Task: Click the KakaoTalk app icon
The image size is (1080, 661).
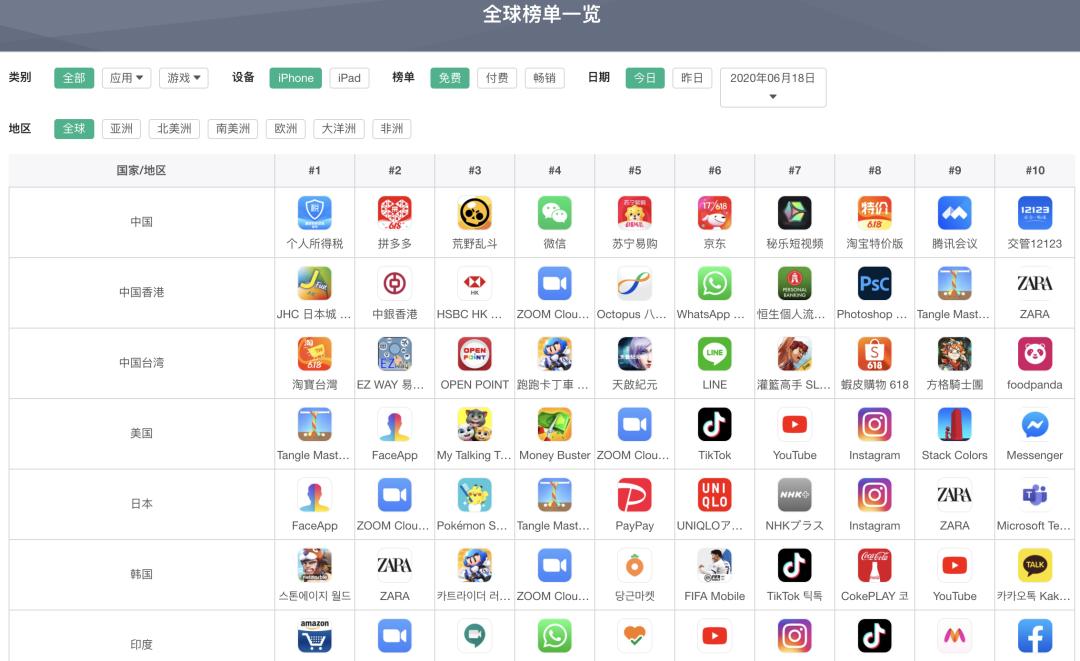Action: pos(1035,565)
